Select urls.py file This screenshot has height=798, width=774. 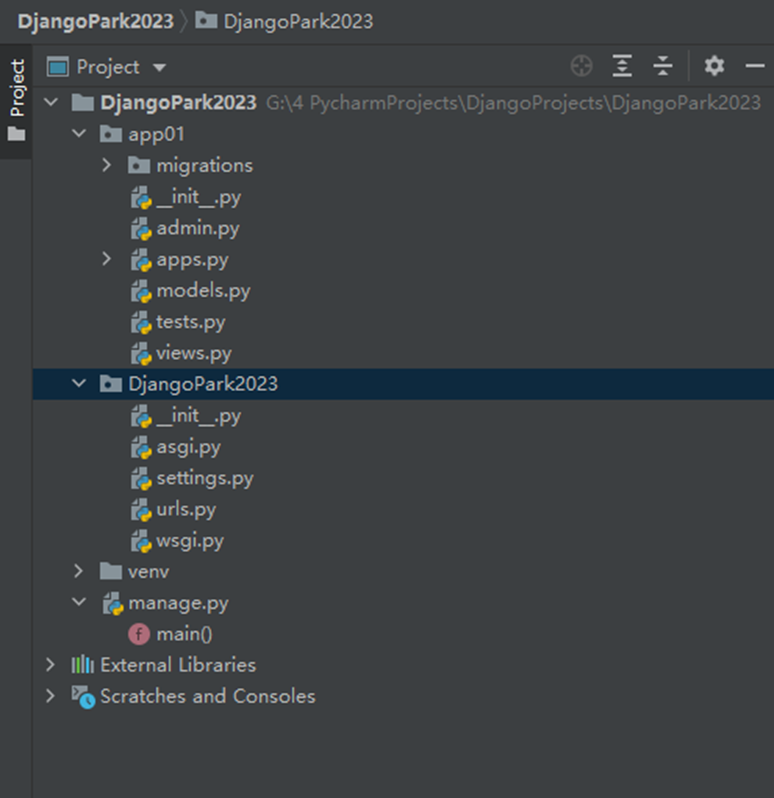(186, 509)
